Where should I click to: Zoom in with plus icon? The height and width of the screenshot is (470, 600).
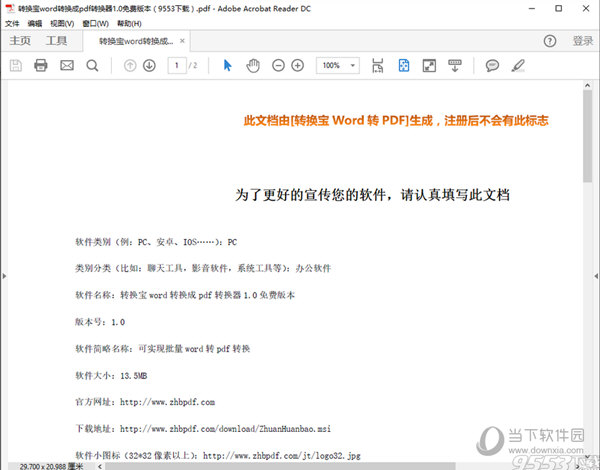coord(298,65)
